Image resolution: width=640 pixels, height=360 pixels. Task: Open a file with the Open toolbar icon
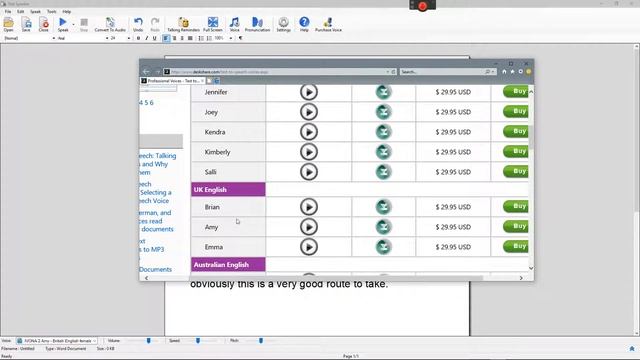(x=9, y=24)
